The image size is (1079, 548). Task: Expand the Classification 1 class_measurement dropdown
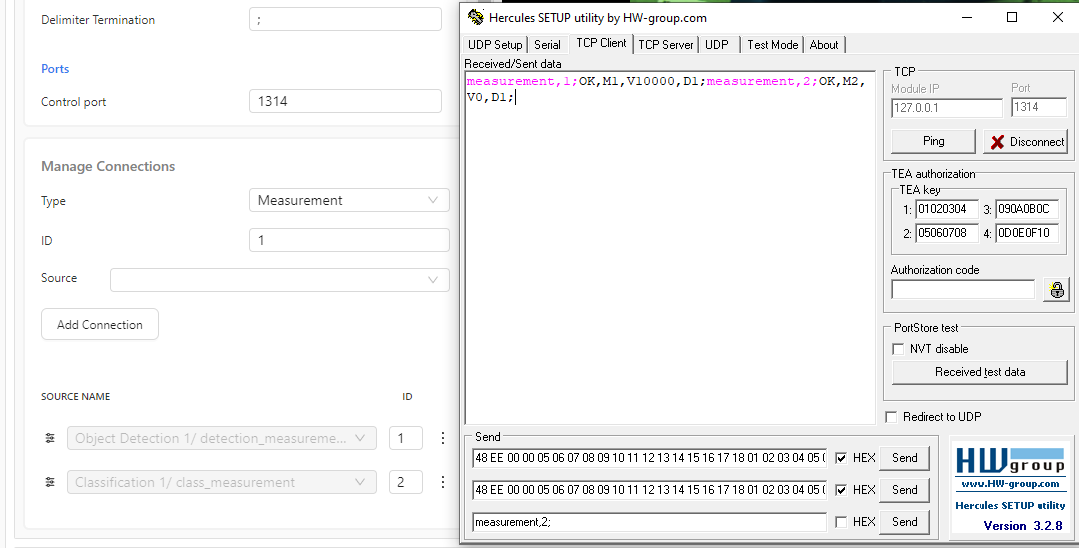[x=222, y=482]
